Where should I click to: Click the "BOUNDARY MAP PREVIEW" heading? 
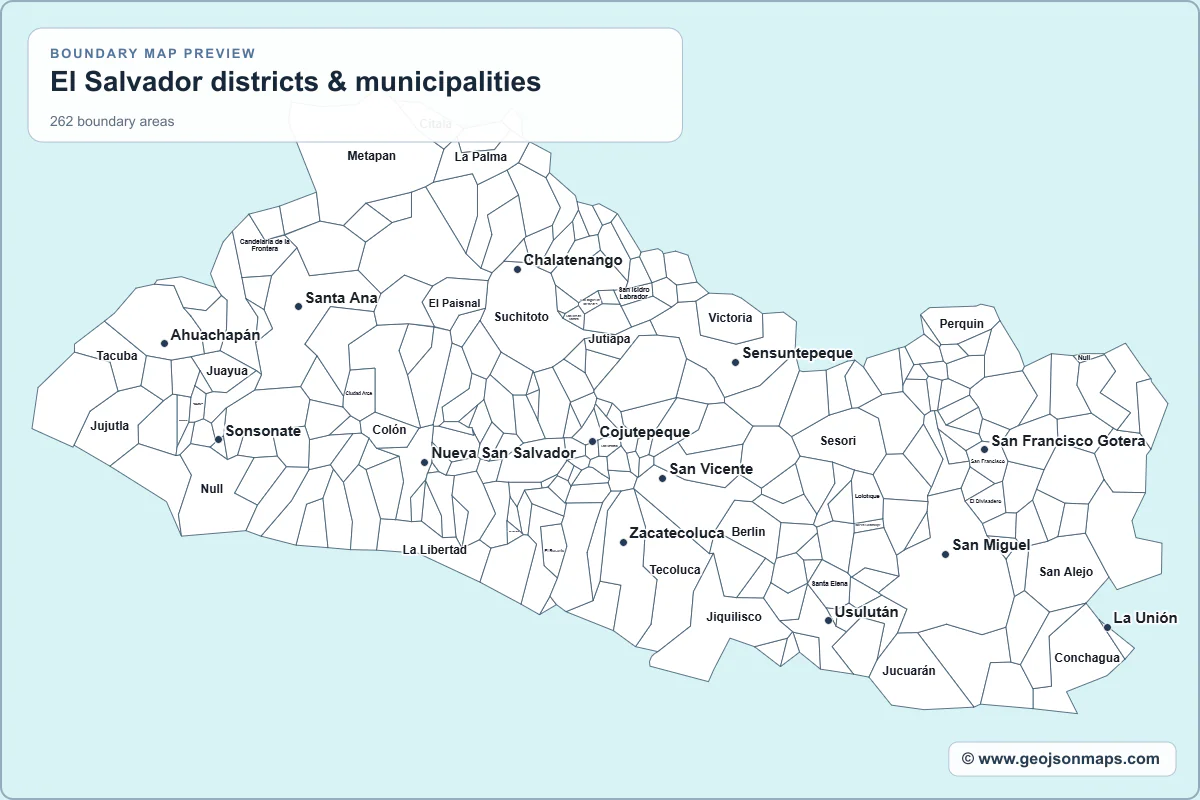click(x=153, y=53)
